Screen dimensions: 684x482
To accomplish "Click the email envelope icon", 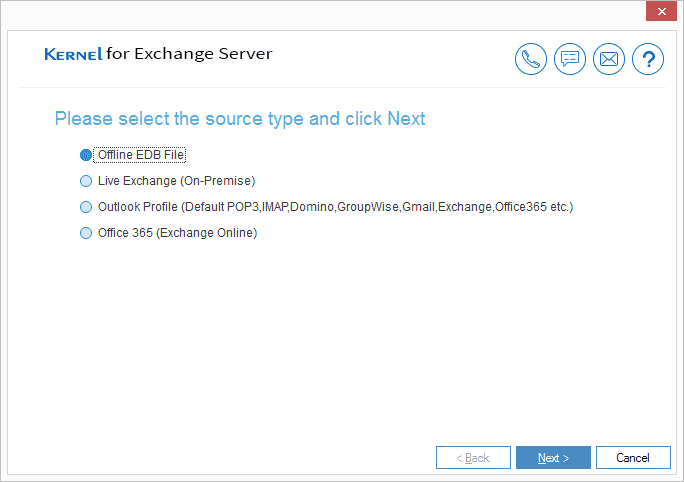I will pyautogui.click(x=609, y=59).
